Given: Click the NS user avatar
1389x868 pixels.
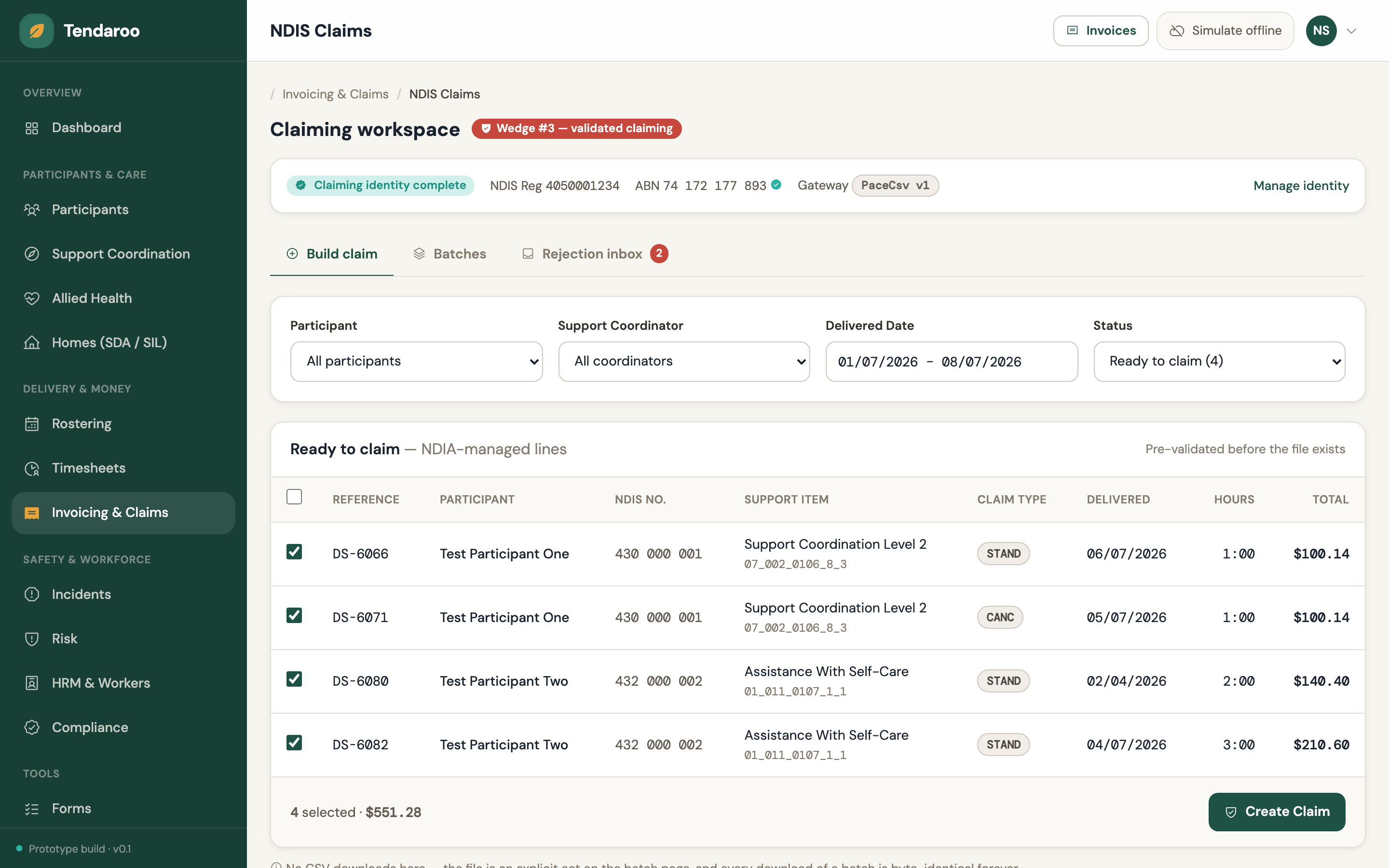Looking at the screenshot, I should coord(1321,30).
